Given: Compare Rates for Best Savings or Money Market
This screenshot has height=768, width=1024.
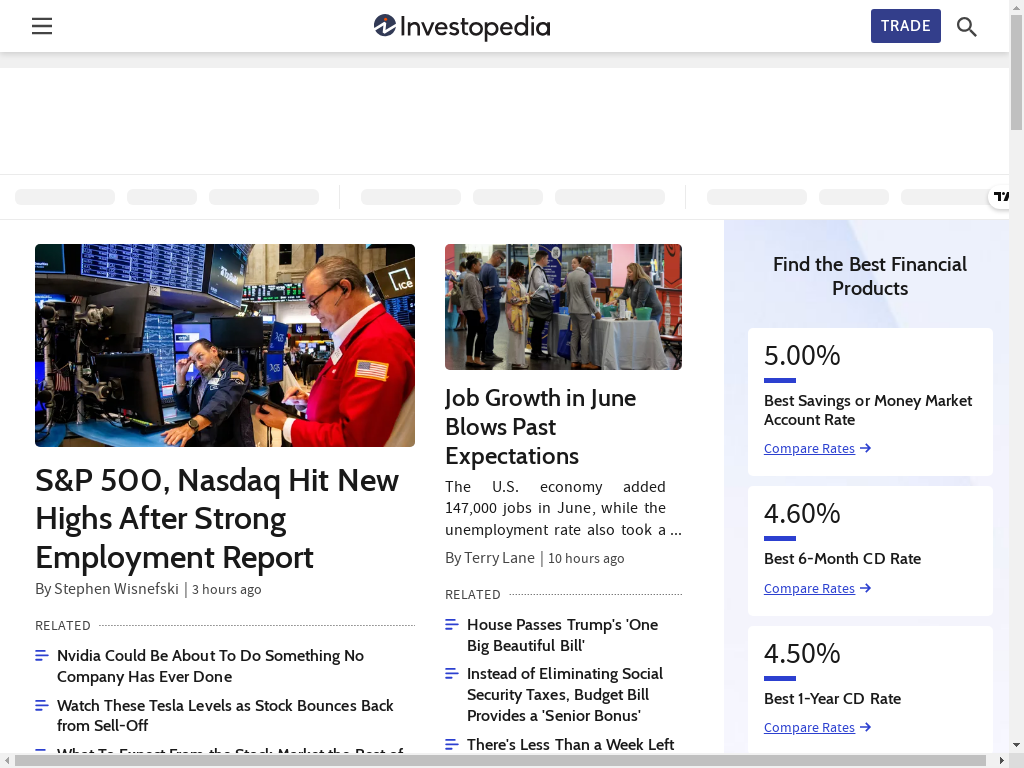Looking at the screenshot, I should 809,449.
